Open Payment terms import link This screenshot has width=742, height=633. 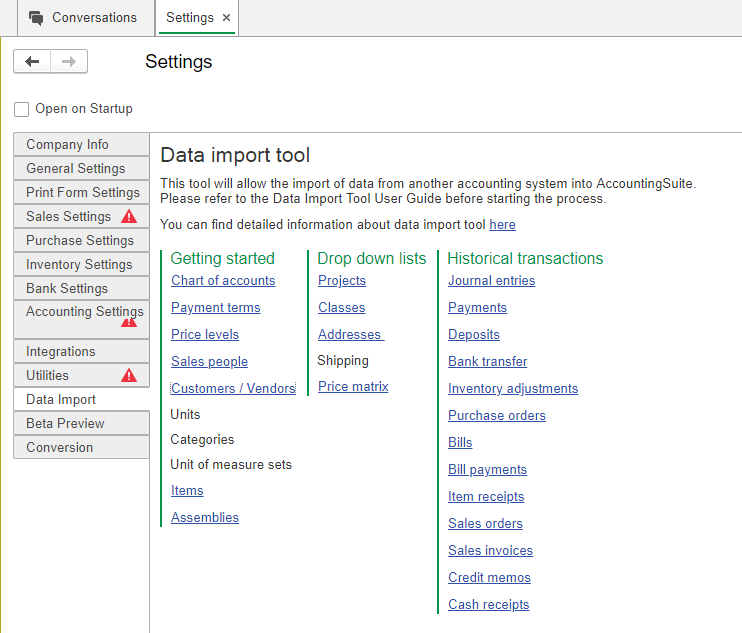[x=215, y=308]
